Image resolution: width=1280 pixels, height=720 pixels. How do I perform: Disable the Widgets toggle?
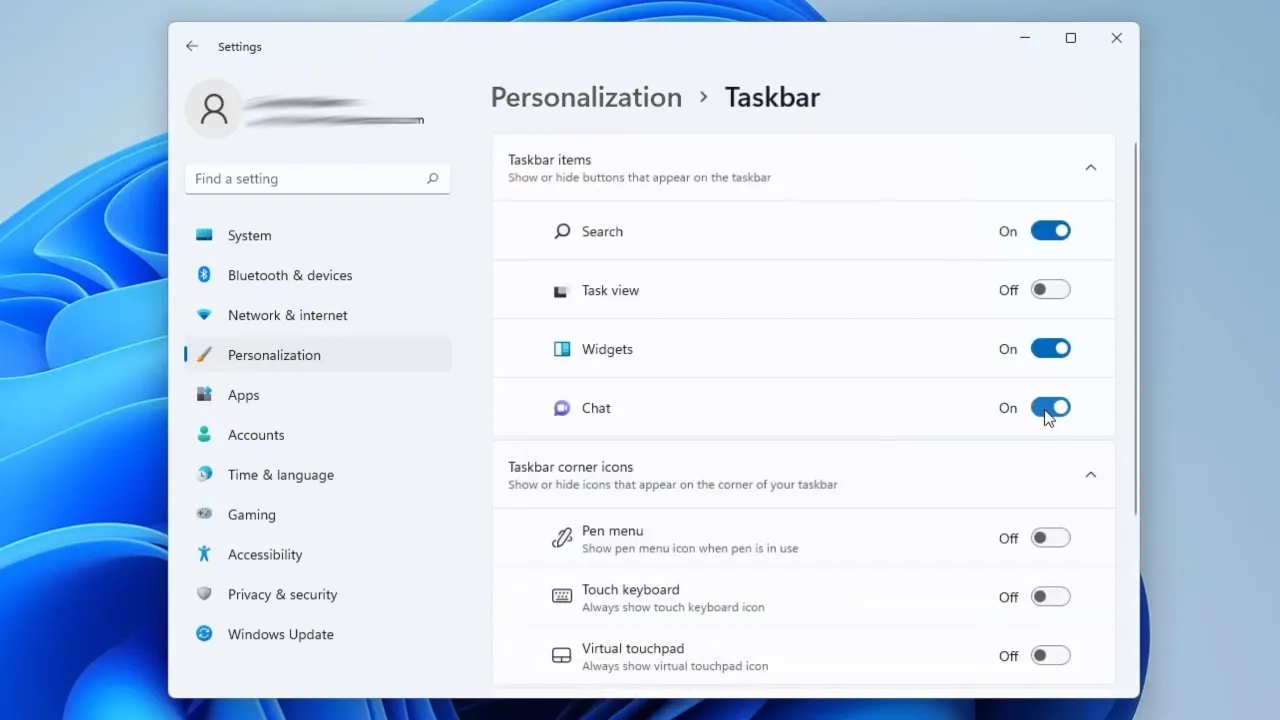(x=1050, y=348)
